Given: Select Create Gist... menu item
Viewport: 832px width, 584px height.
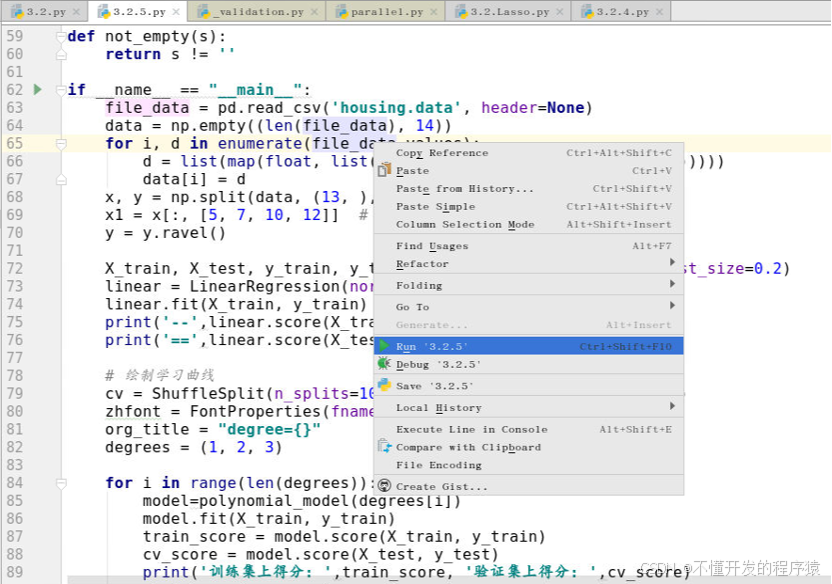Looking at the screenshot, I should point(528,486).
